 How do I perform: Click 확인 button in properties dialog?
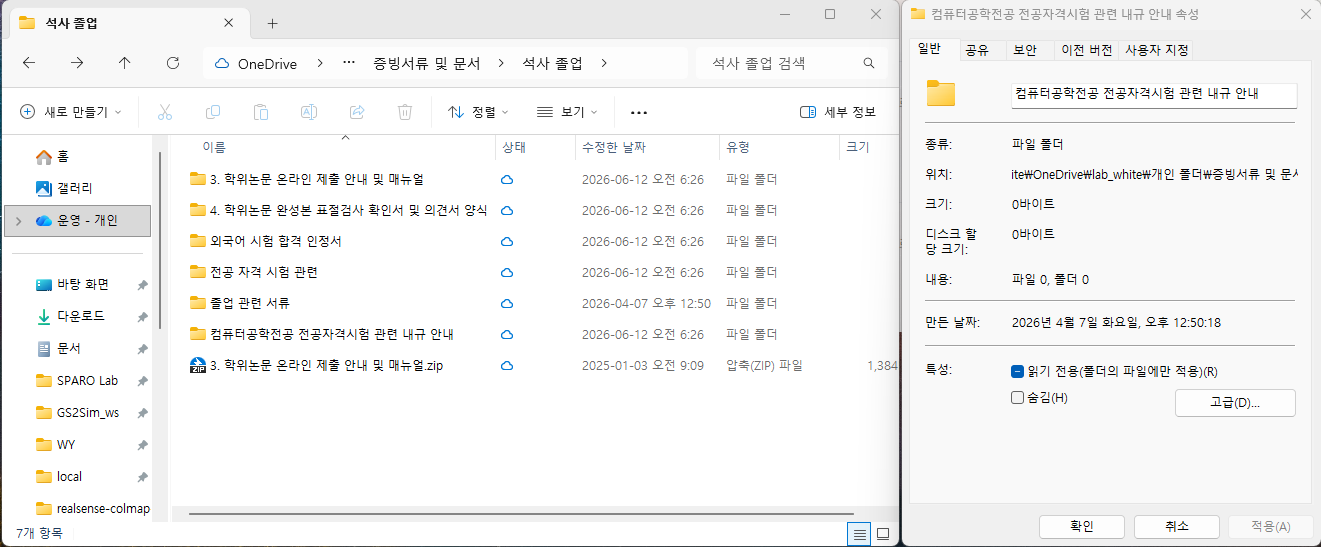pos(1082,526)
